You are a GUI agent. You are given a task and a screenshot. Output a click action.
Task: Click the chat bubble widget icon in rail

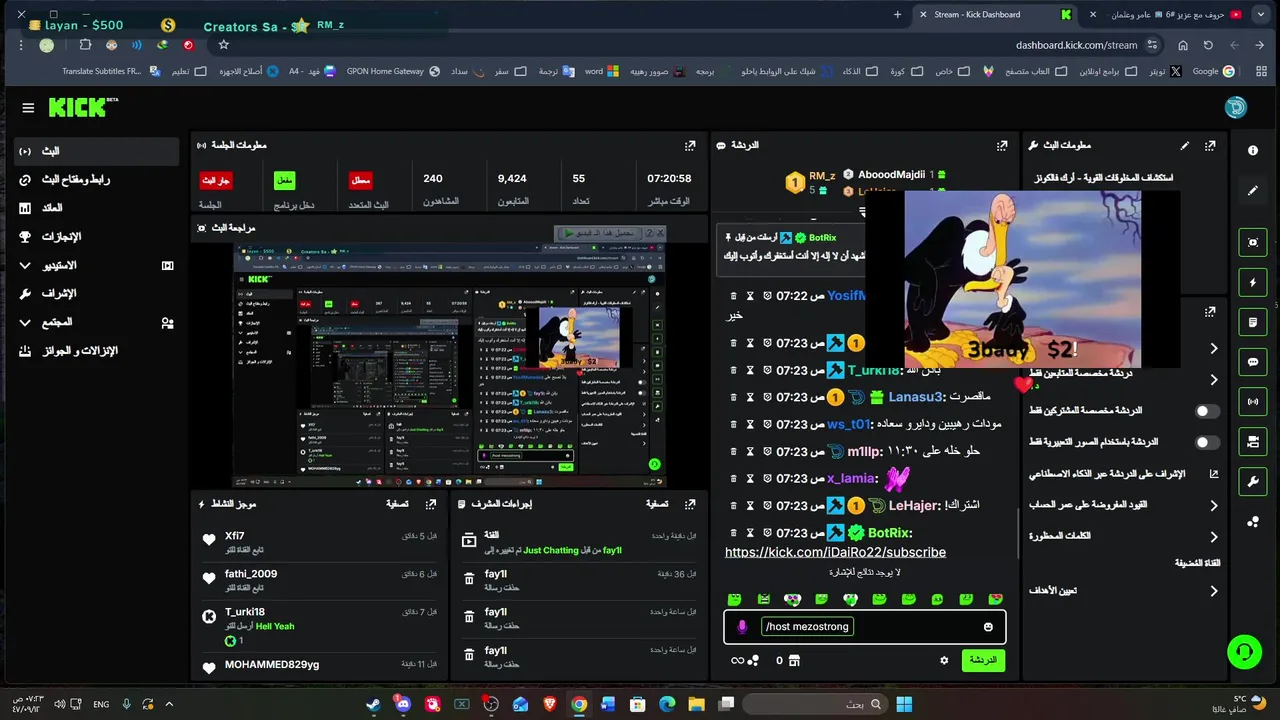pos(1253,362)
